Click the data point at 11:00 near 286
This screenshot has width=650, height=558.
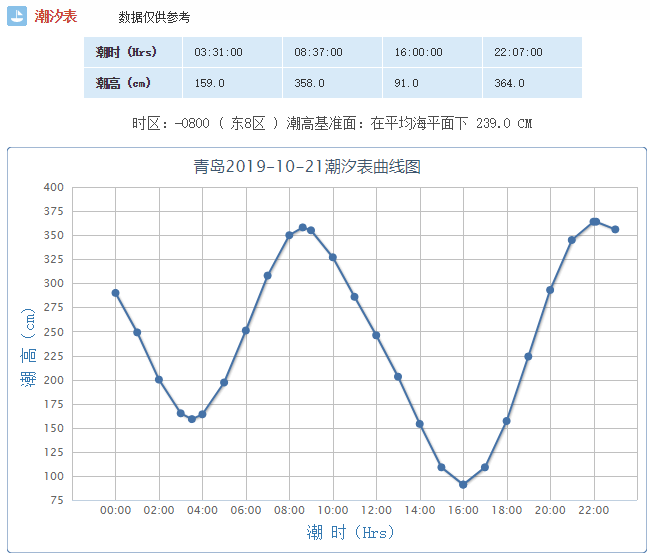coord(354,297)
